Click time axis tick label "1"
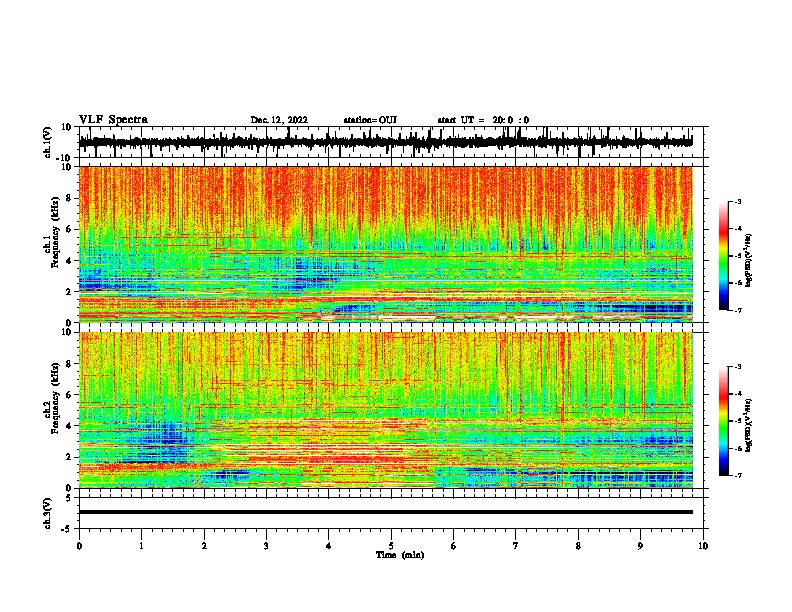Viewport: 792px width, 612px height. (x=141, y=546)
